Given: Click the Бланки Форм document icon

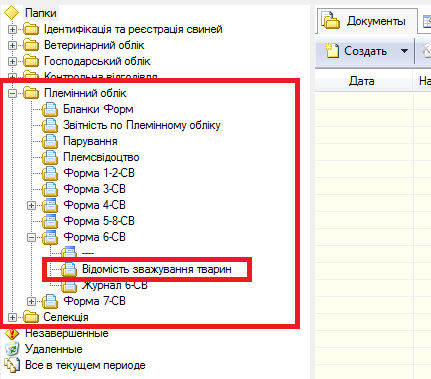Looking at the screenshot, I should pyautogui.click(x=50, y=109).
